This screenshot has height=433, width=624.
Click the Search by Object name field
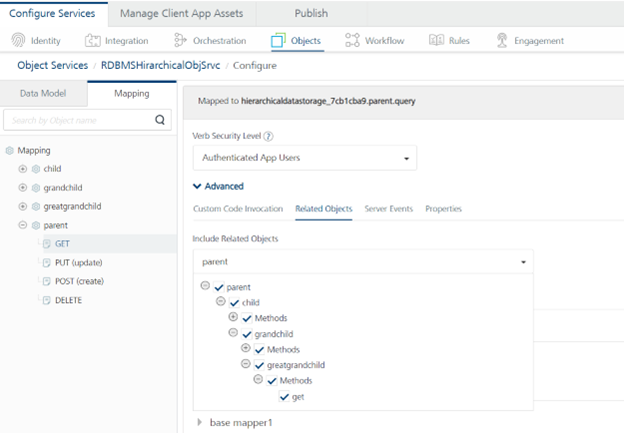[x=78, y=121]
